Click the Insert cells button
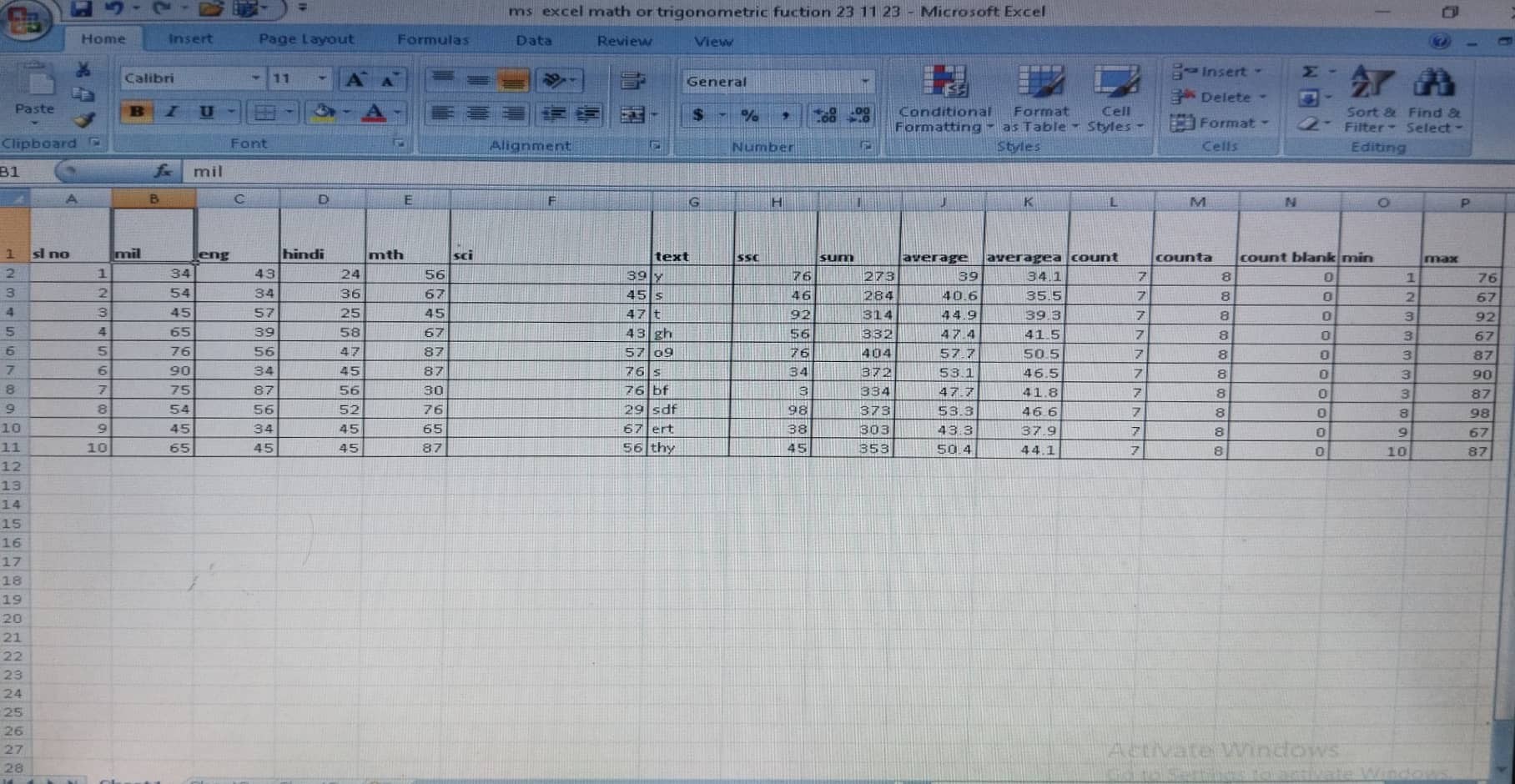This screenshot has width=1515, height=784. (x=1216, y=72)
